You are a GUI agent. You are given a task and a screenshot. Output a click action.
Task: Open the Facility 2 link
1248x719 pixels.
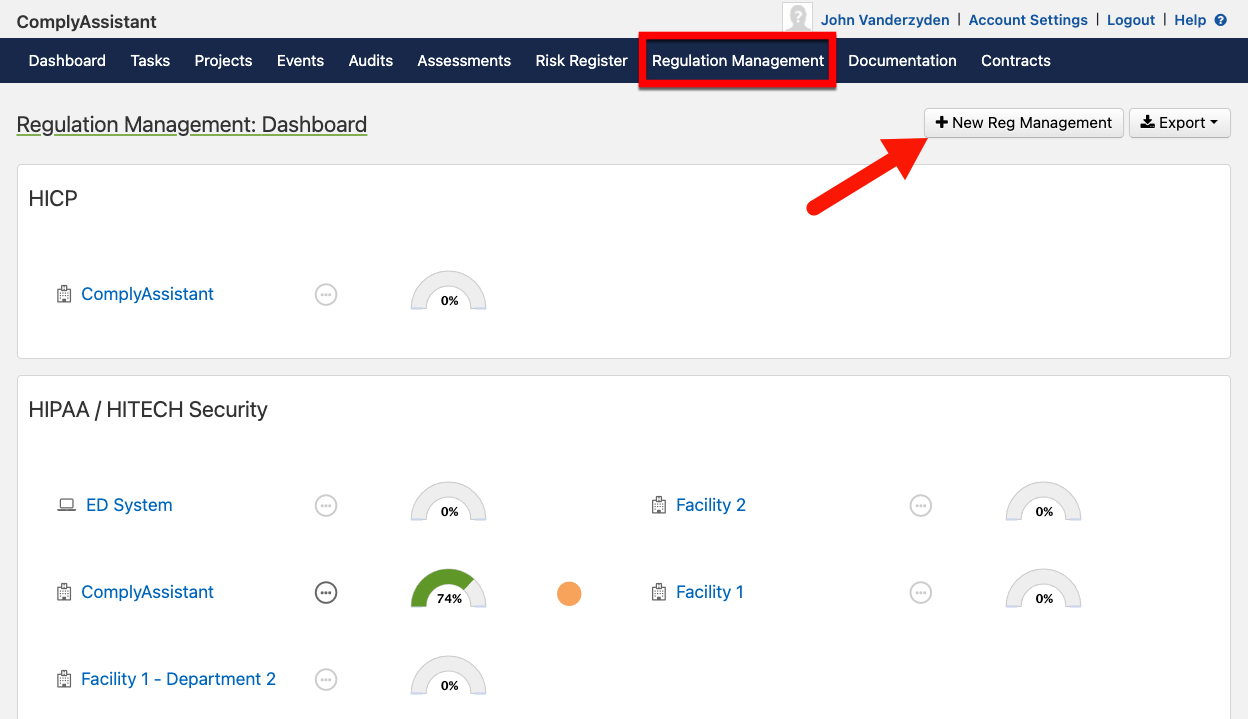(711, 505)
